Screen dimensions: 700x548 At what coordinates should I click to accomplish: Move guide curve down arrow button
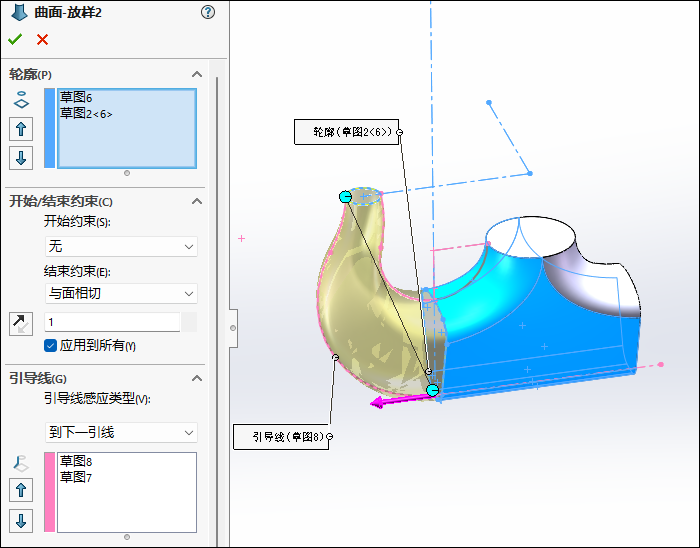click(21, 520)
